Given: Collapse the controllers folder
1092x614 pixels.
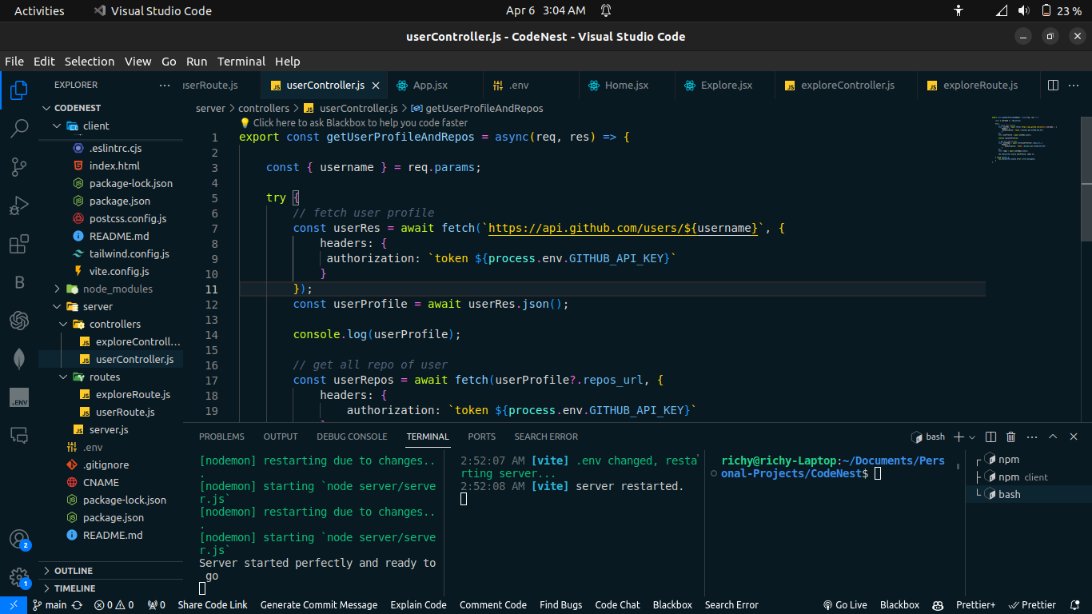Looking at the screenshot, I should click(63, 324).
